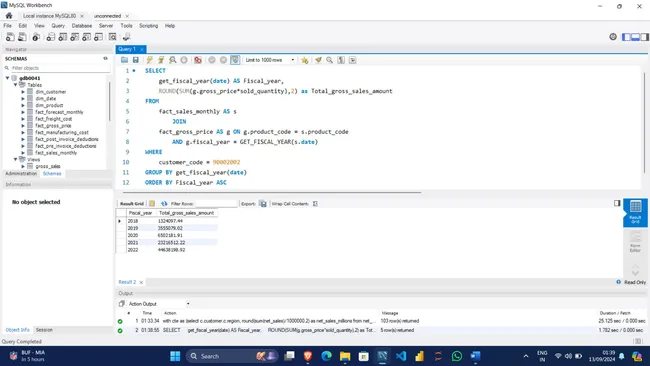The width and height of the screenshot is (650, 366).
Task: Click the Result Grid side button
Action: [635, 212]
